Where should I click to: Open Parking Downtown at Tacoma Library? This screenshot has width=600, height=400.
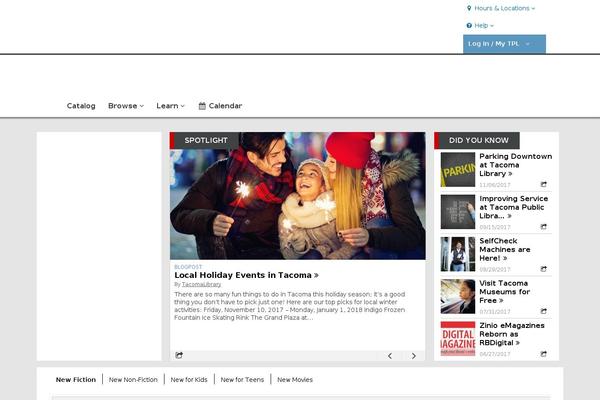(515, 165)
